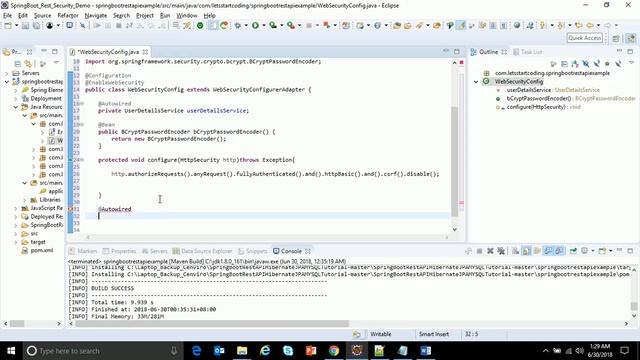Image resolution: width=640 pixels, height=360 pixels.
Task: Click the editor vertical scrollbar thumb
Action: tap(455, 161)
